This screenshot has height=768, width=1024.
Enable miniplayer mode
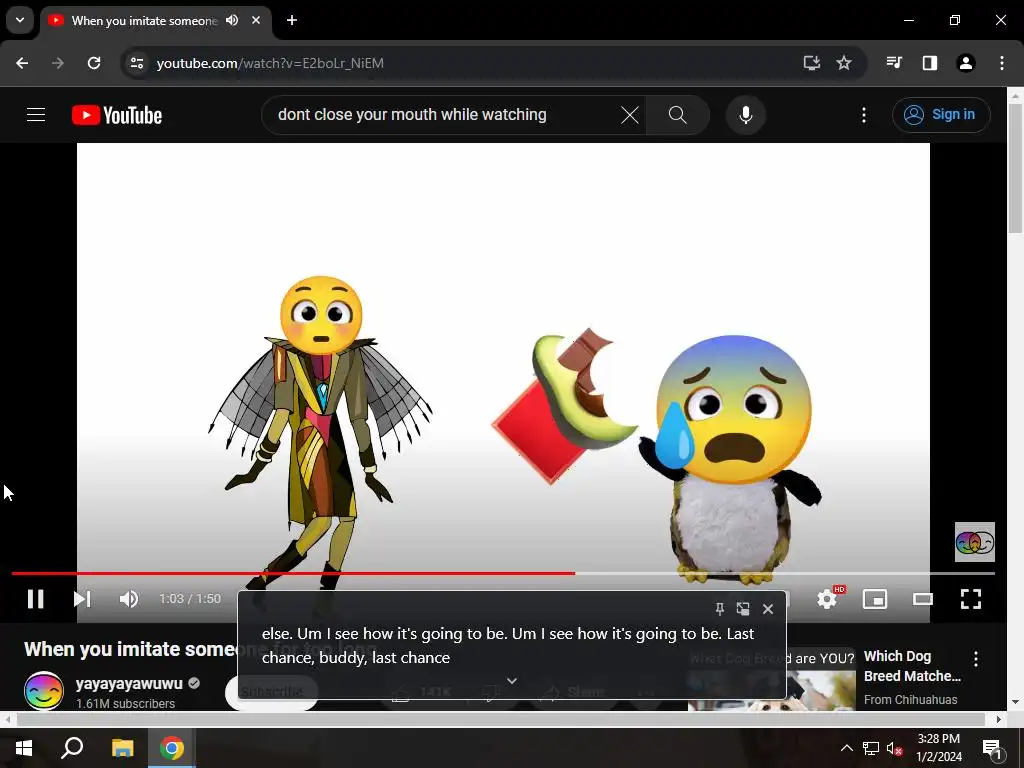point(875,599)
